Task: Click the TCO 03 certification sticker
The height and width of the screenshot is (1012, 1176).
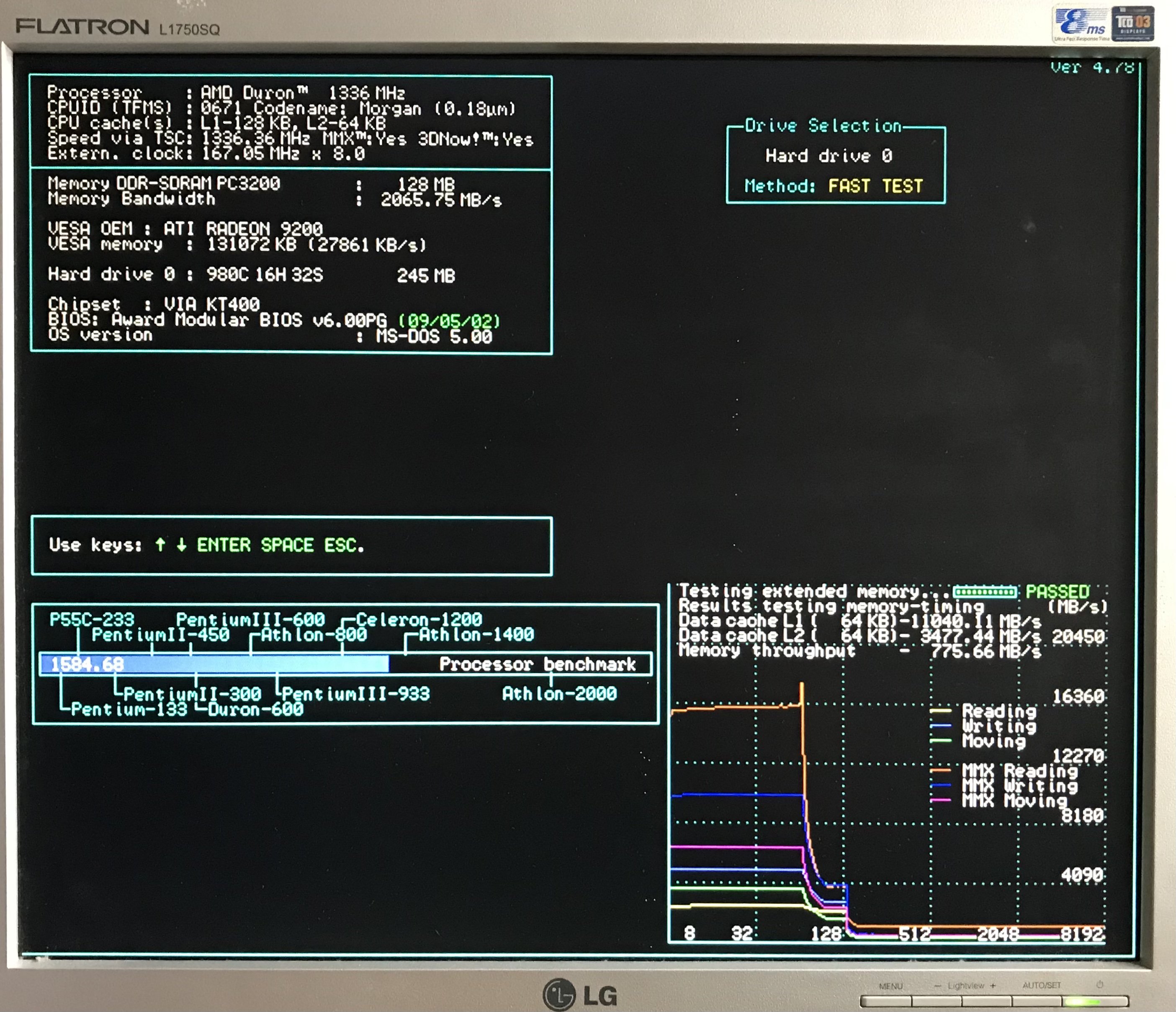Action: (x=1133, y=23)
